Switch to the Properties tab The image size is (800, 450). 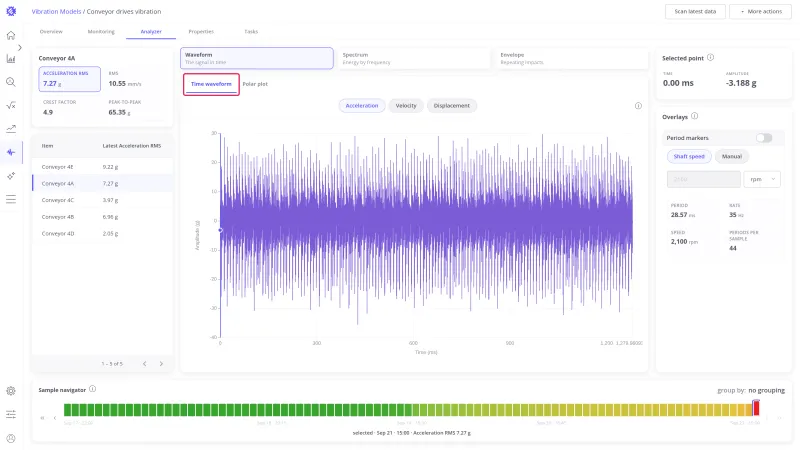click(201, 32)
